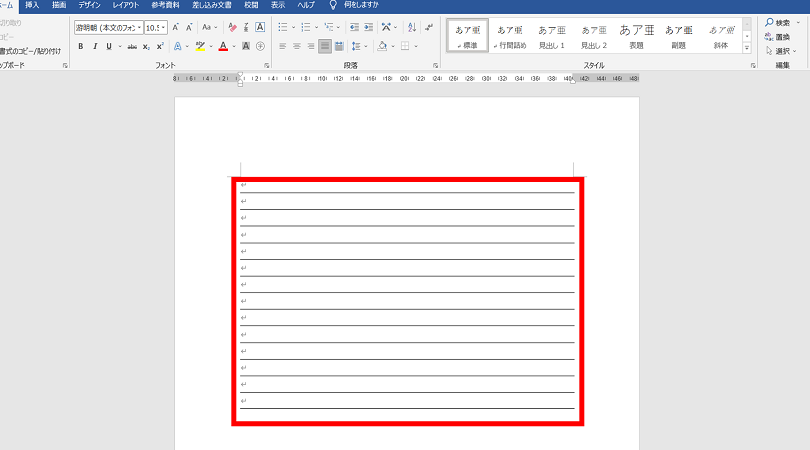
Task: Insert numbered list
Action: (x=306, y=27)
